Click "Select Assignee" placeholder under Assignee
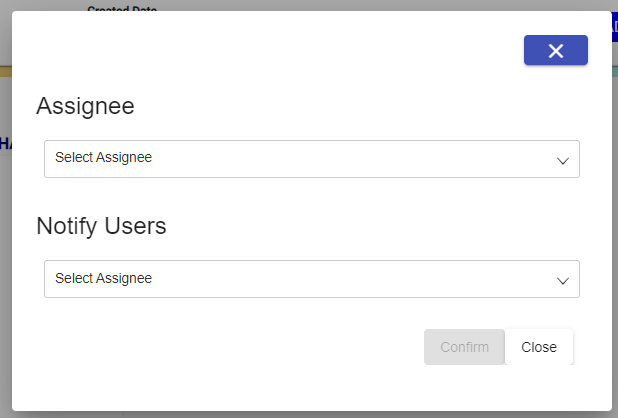This screenshot has height=418, width=618. pos(103,158)
